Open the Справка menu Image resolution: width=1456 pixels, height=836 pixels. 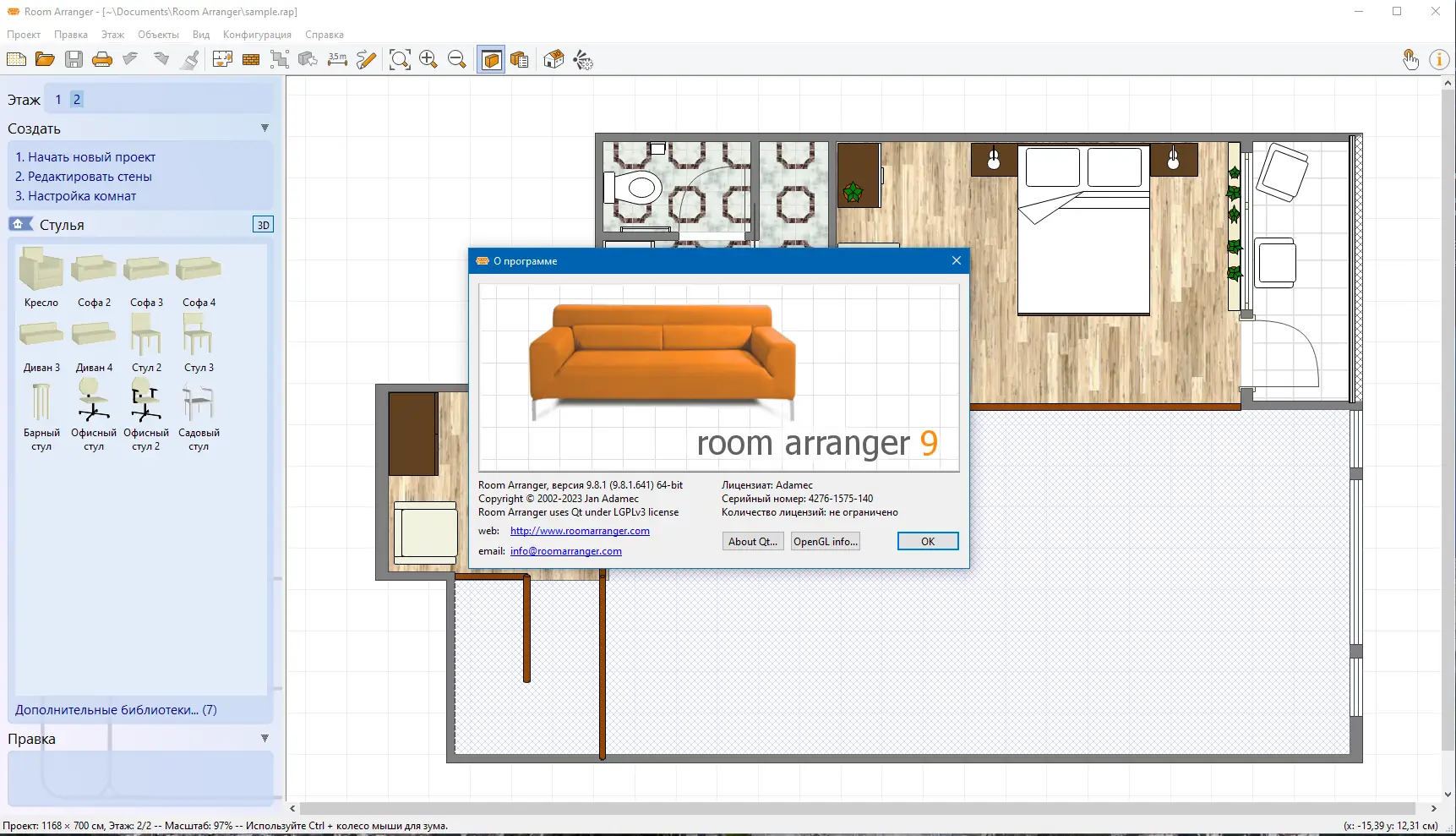324,35
